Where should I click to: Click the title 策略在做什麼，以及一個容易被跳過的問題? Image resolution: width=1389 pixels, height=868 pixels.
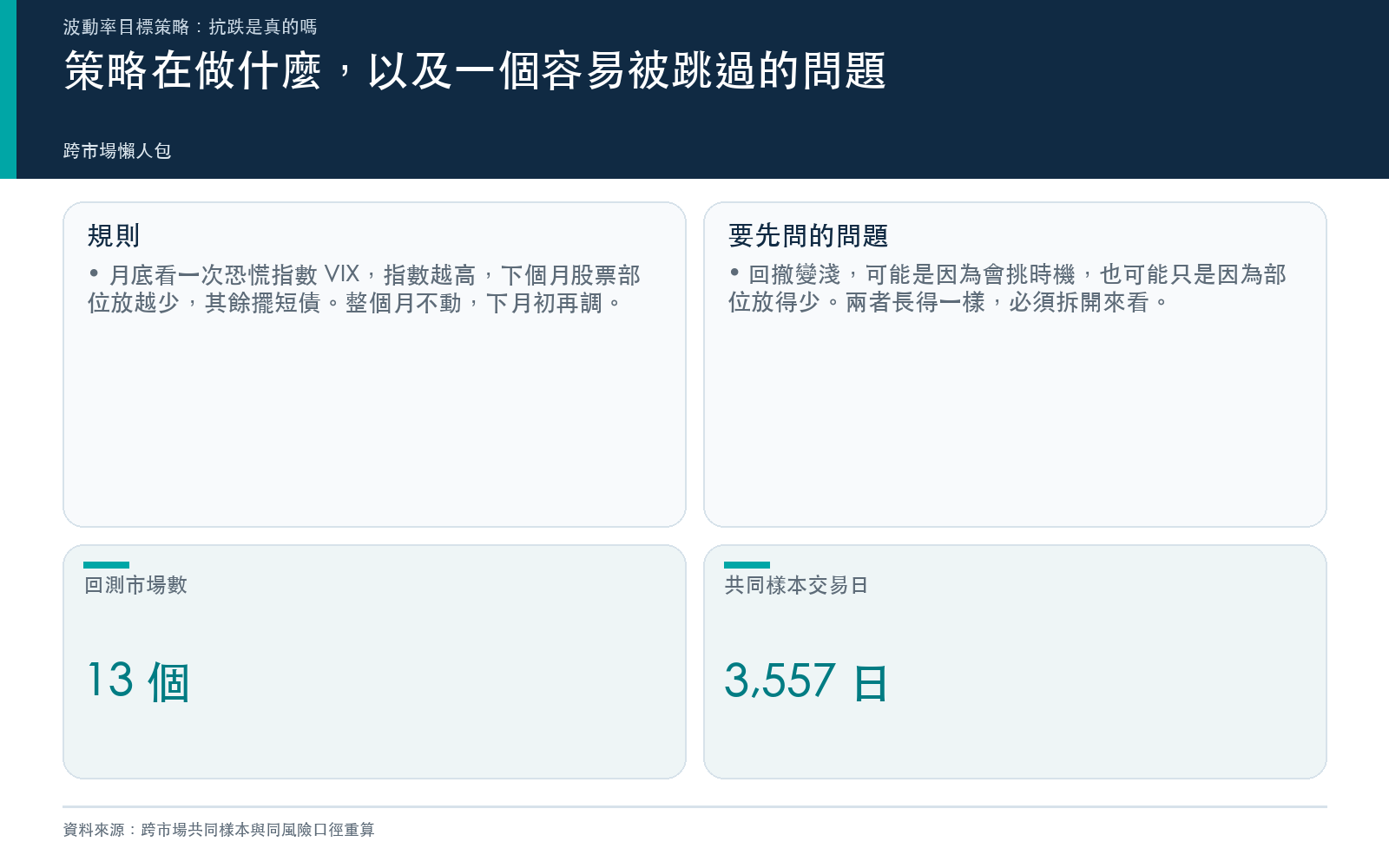coord(475,70)
